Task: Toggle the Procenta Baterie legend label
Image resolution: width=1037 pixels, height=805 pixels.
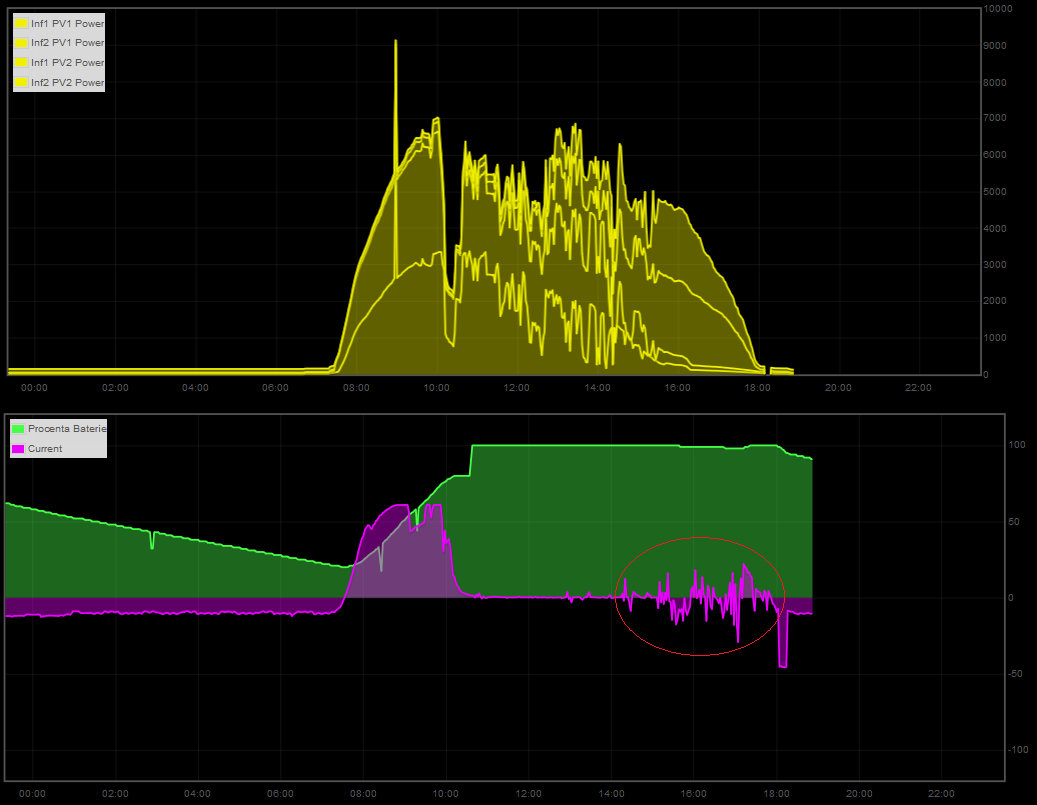Action: 67,428
